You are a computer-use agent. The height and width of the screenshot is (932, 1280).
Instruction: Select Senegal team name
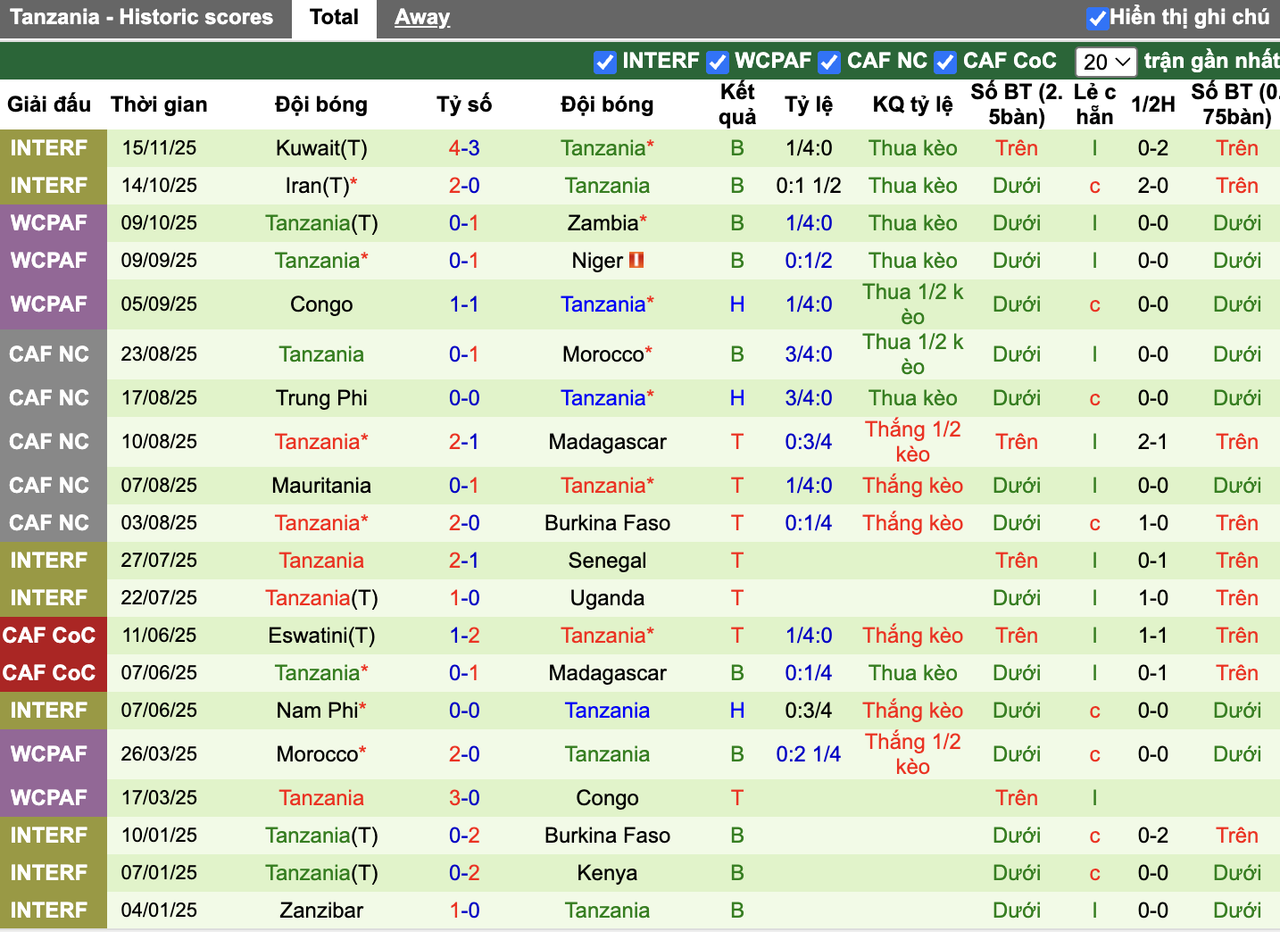[607, 560]
